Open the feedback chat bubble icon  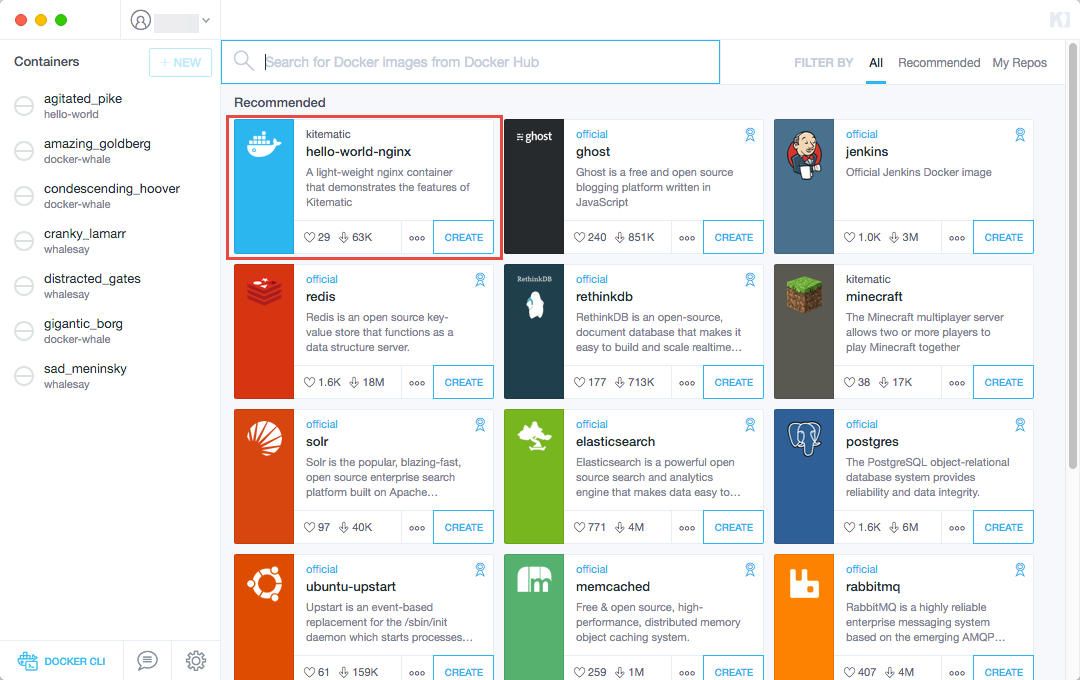pos(147,661)
